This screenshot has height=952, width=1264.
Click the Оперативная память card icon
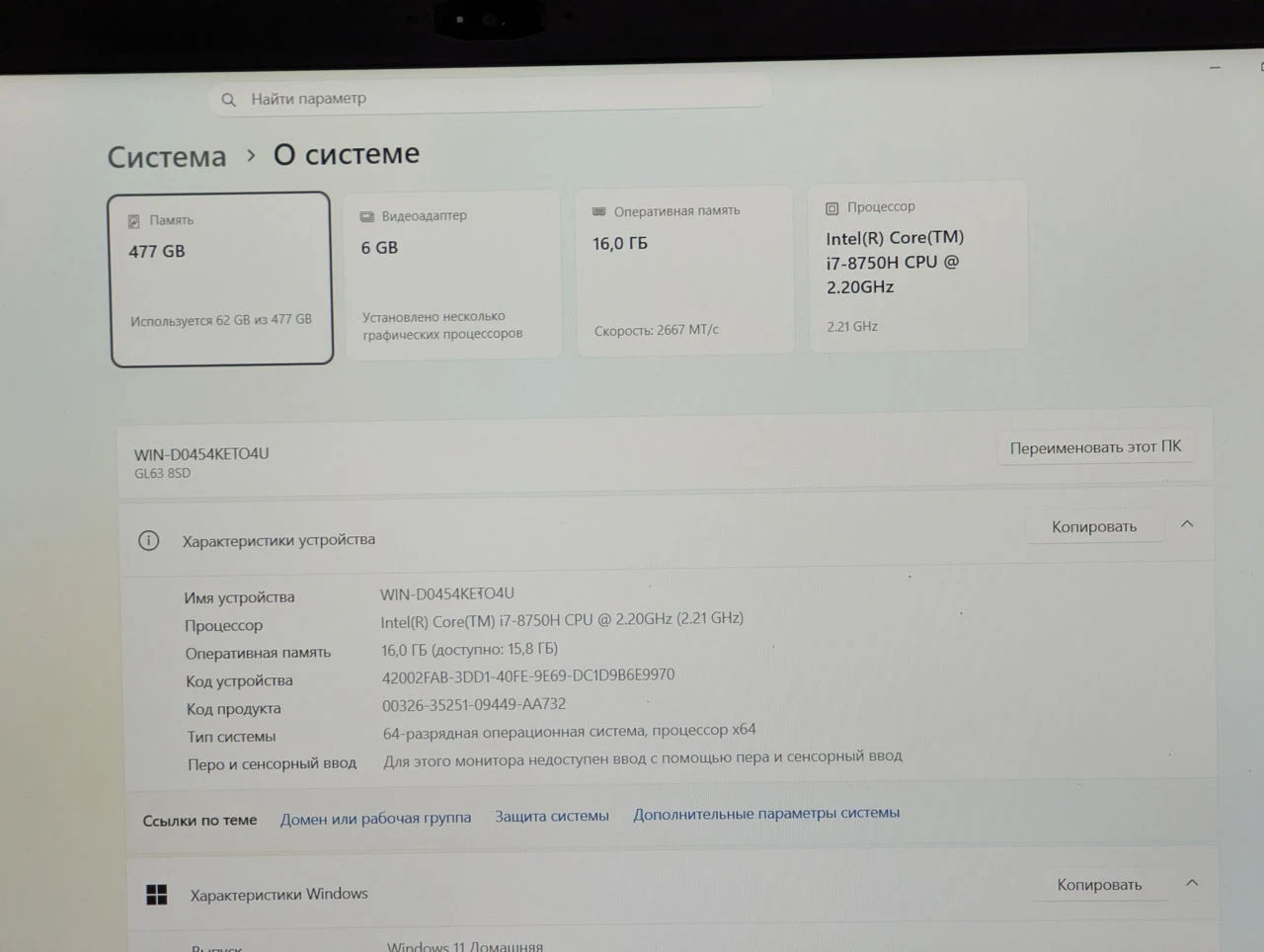click(x=598, y=211)
